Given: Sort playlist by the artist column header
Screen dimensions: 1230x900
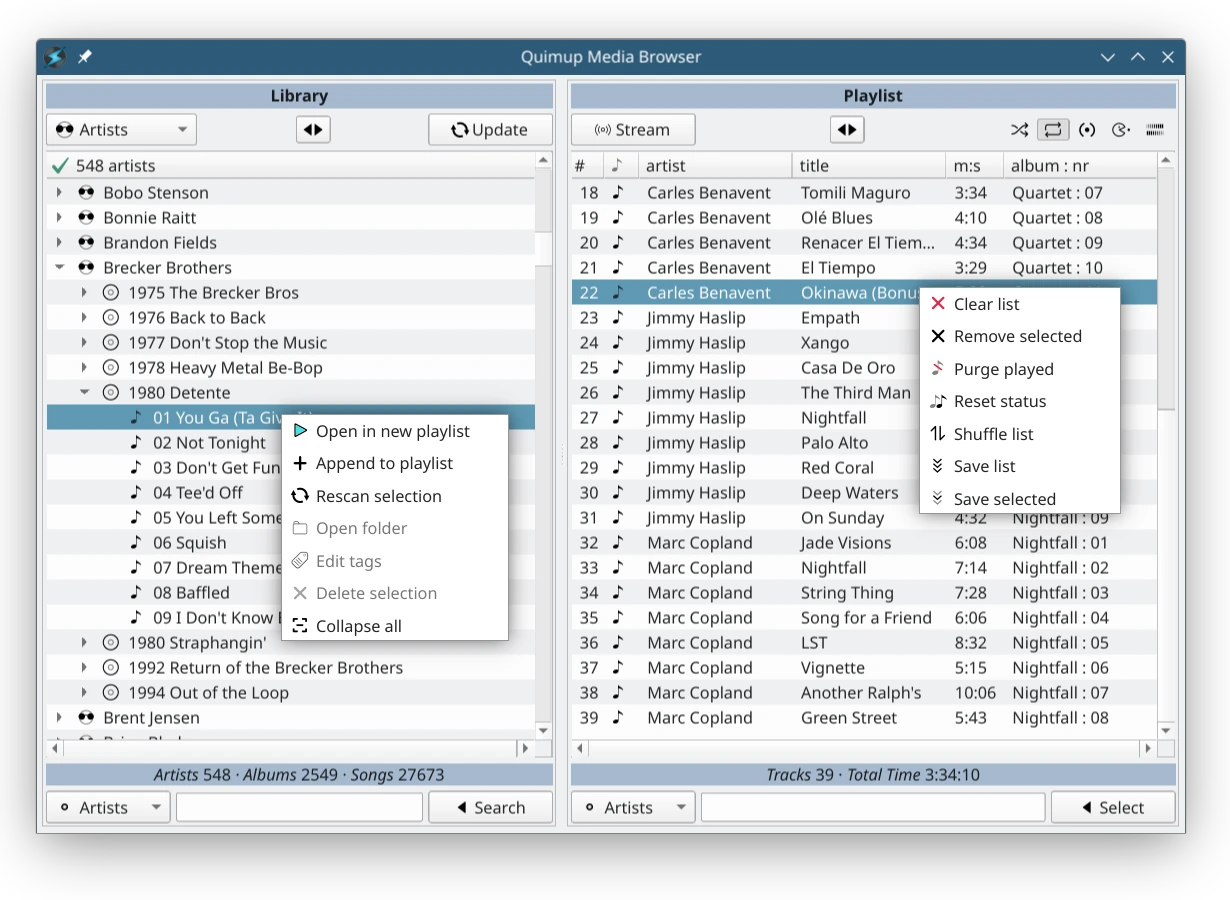Looking at the screenshot, I should pos(715,166).
